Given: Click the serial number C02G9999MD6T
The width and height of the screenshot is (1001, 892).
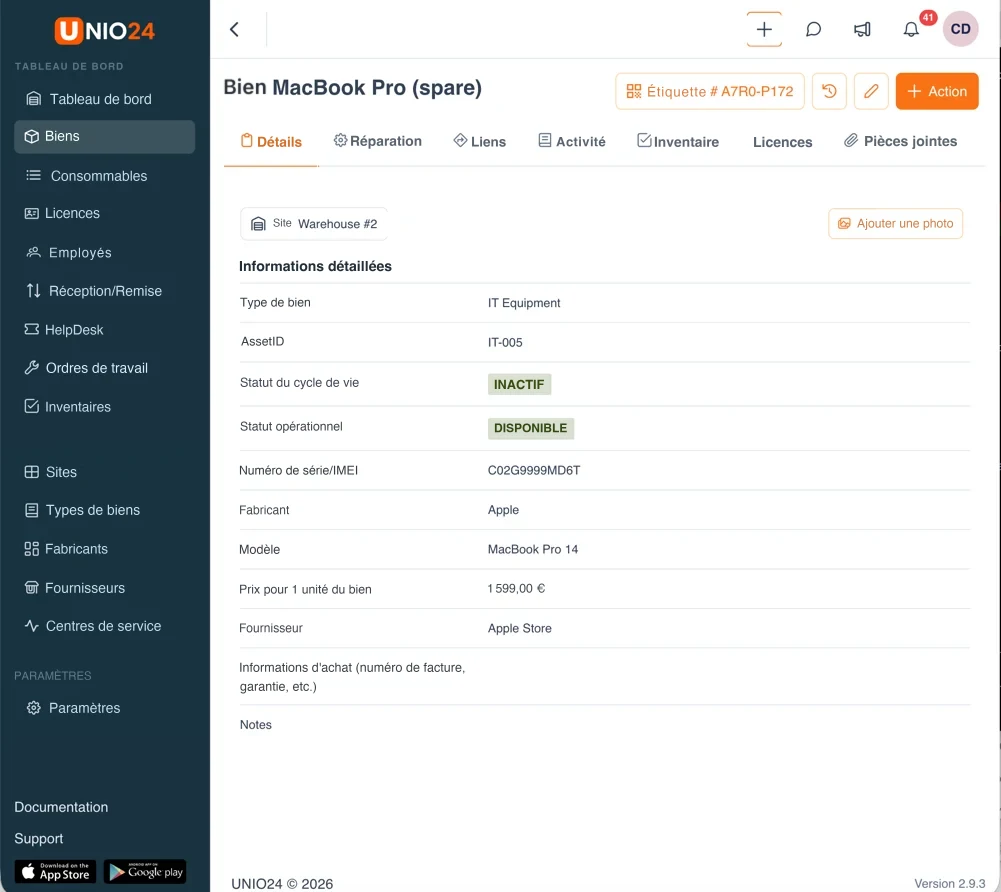Looking at the screenshot, I should pos(534,471).
